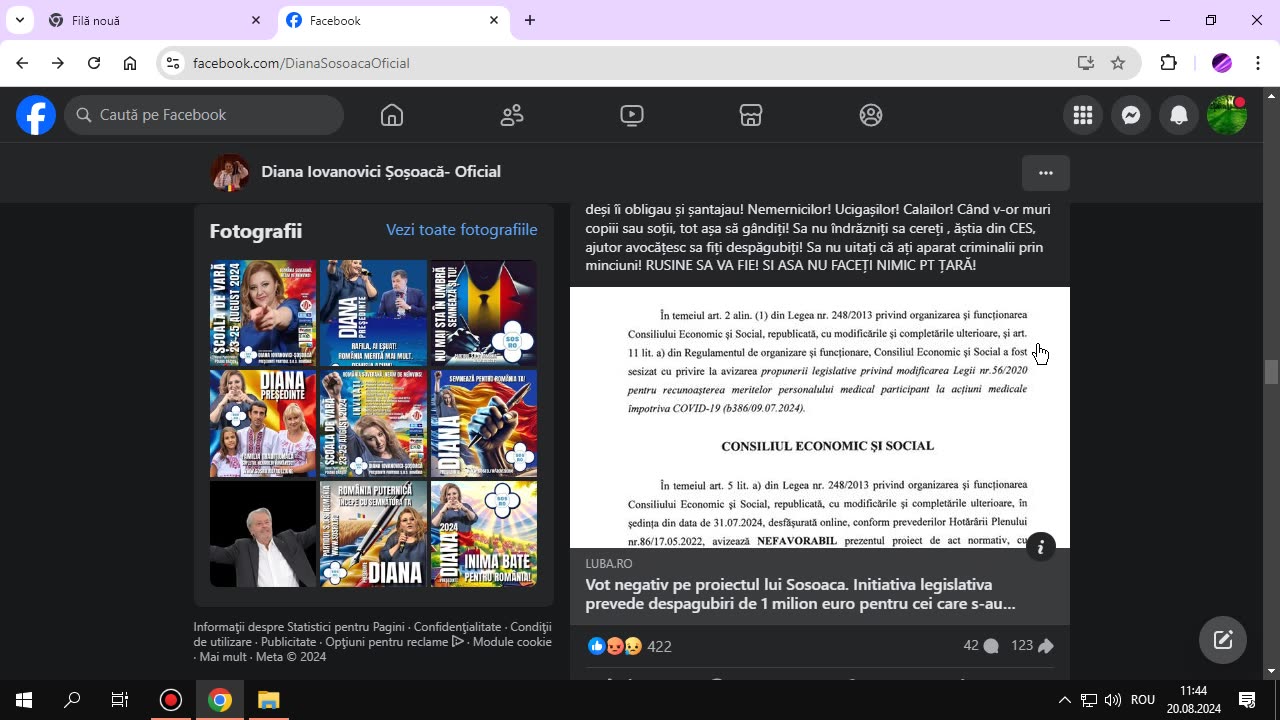Expand the Mai mult footer menu
This screenshot has width=1280, height=720.
pyautogui.click(x=222, y=657)
